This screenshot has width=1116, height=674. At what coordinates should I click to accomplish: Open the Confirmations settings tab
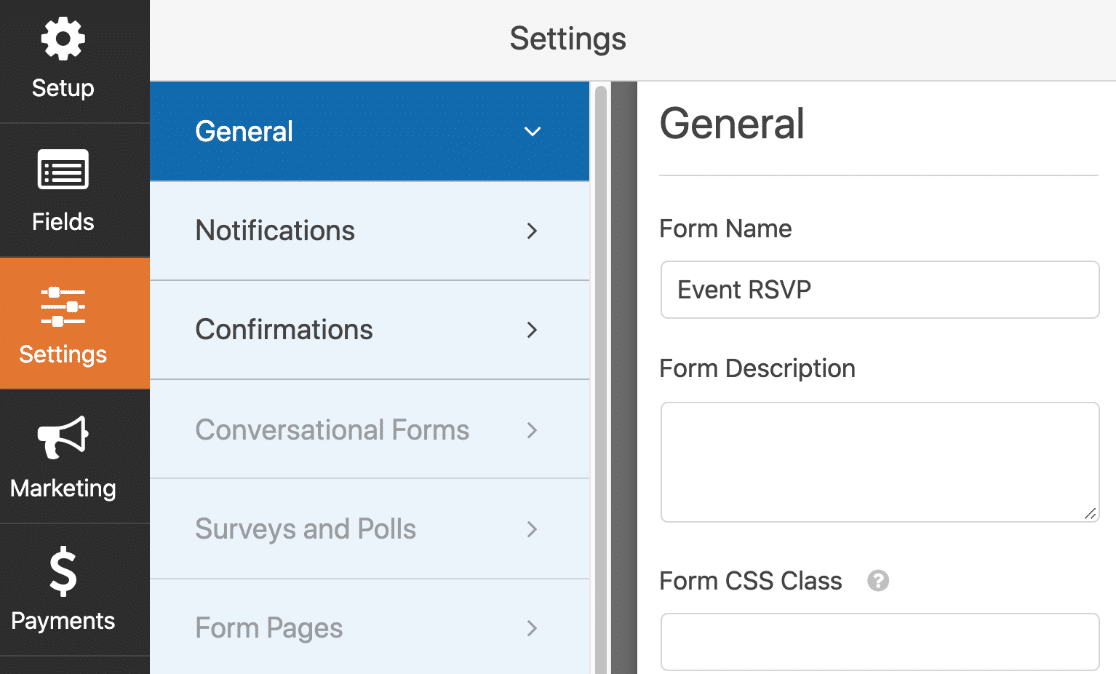pyautogui.click(x=369, y=330)
